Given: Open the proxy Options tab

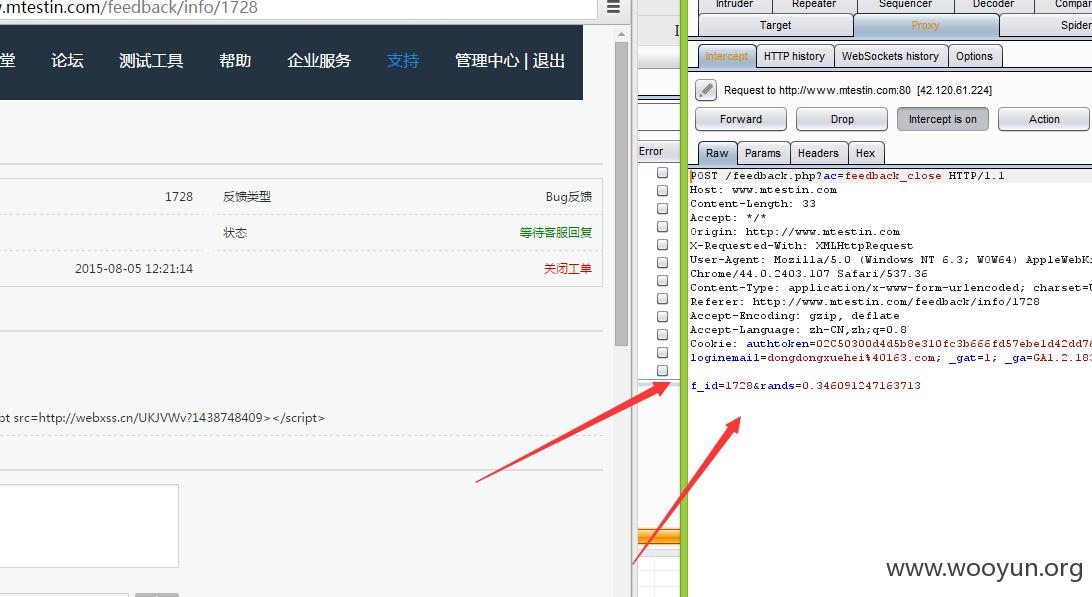Looking at the screenshot, I should pos(974,56).
